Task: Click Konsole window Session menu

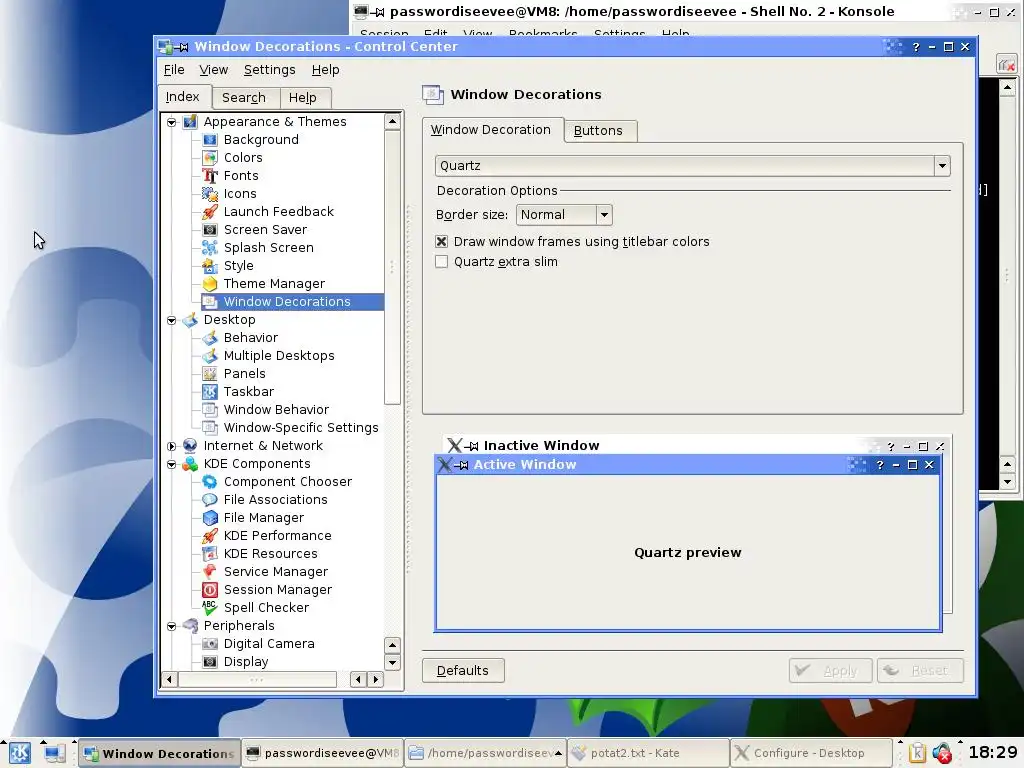Action: point(384,33)
